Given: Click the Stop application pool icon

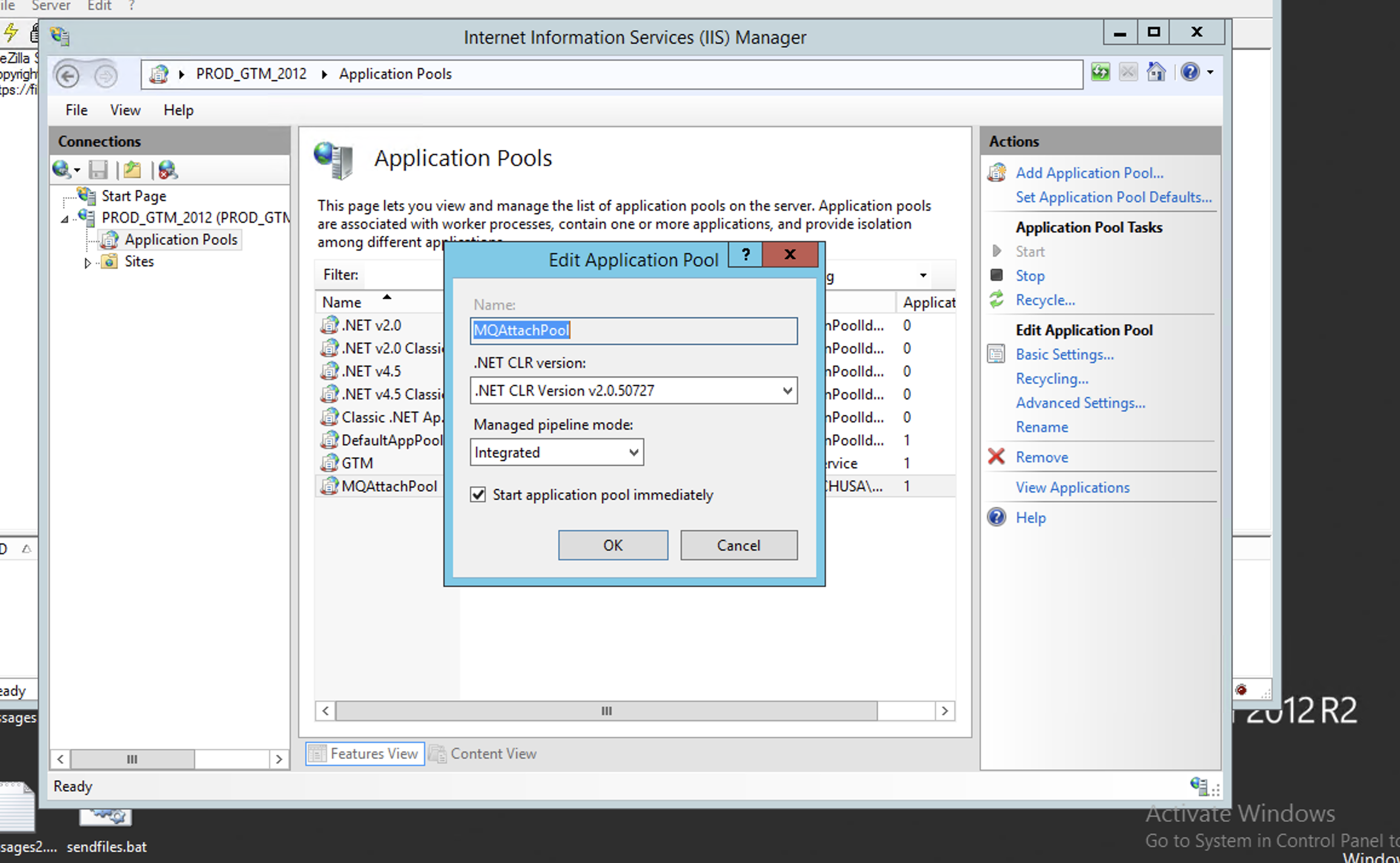Looking at the screenshot, I should pos(996,275).
